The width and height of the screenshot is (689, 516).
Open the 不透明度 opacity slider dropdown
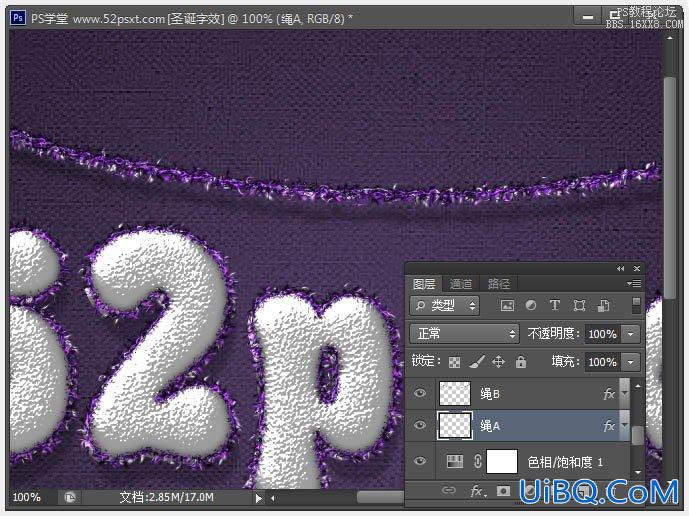click(x=631, y=334)
